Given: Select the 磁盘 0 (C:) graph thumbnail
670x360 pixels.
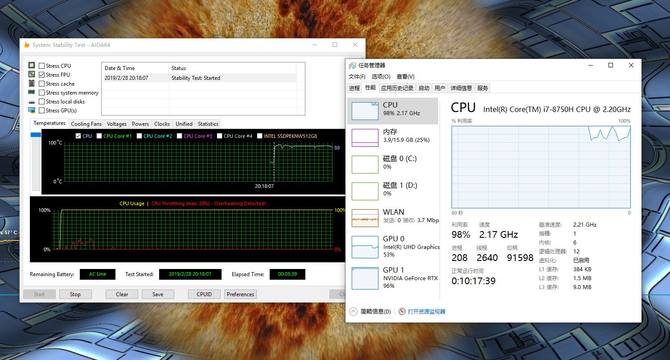Looking at the screenshot, I should [364, 164].
